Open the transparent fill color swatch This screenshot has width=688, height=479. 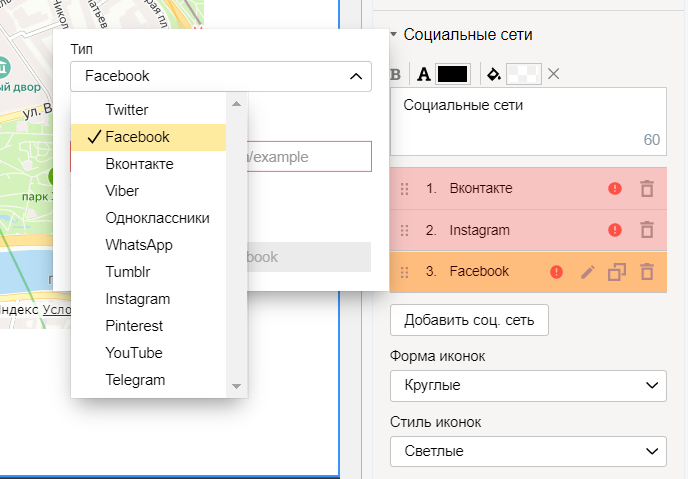[x=523, y=74]
